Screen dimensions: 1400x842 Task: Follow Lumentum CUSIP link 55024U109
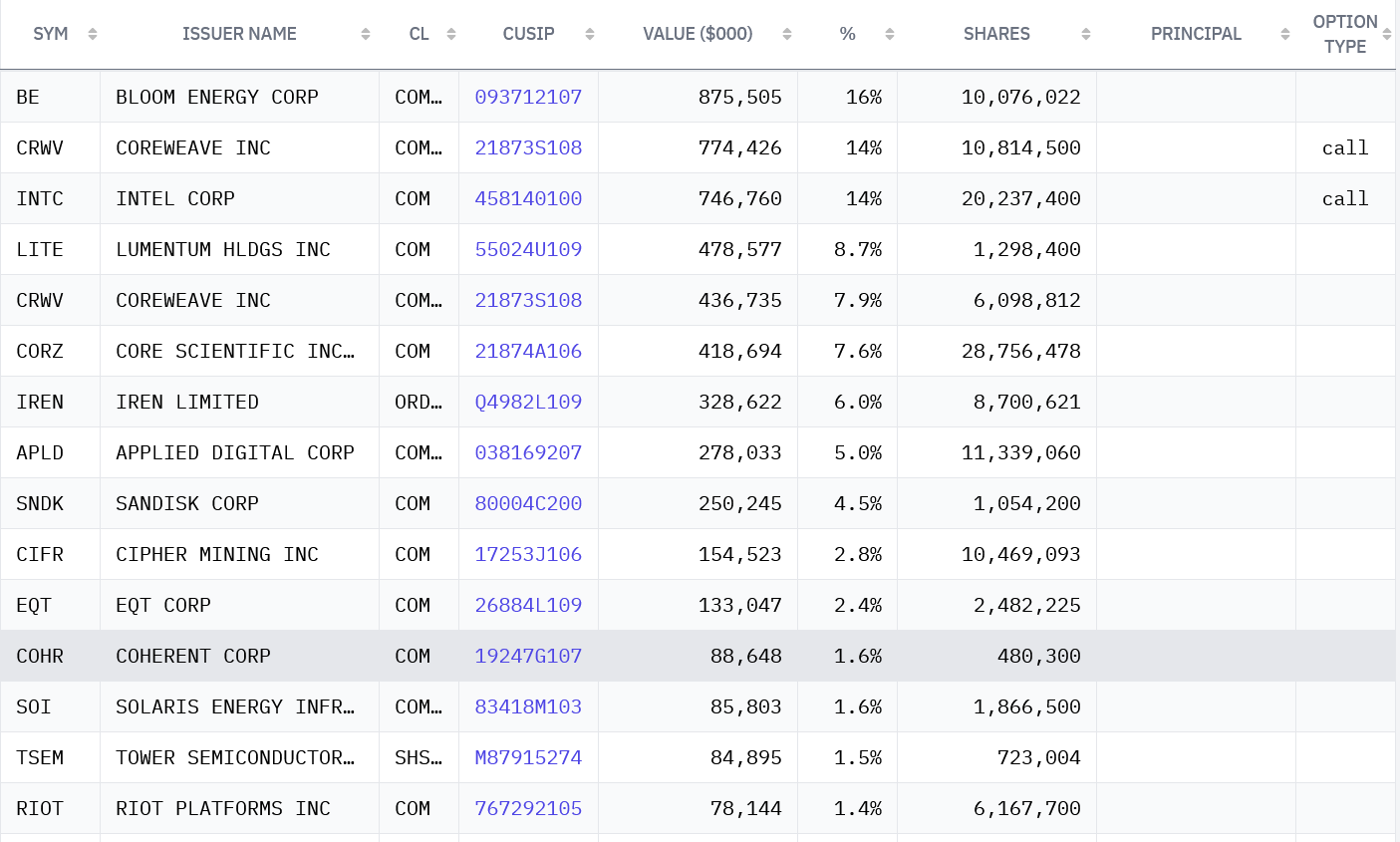[x=528, y=249]
